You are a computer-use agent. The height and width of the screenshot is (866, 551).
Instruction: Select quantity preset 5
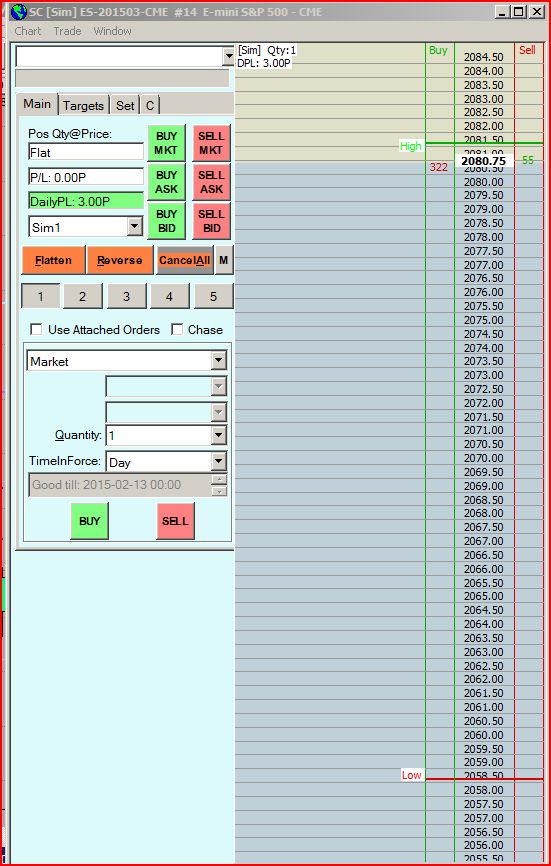(x=213, y=297)
